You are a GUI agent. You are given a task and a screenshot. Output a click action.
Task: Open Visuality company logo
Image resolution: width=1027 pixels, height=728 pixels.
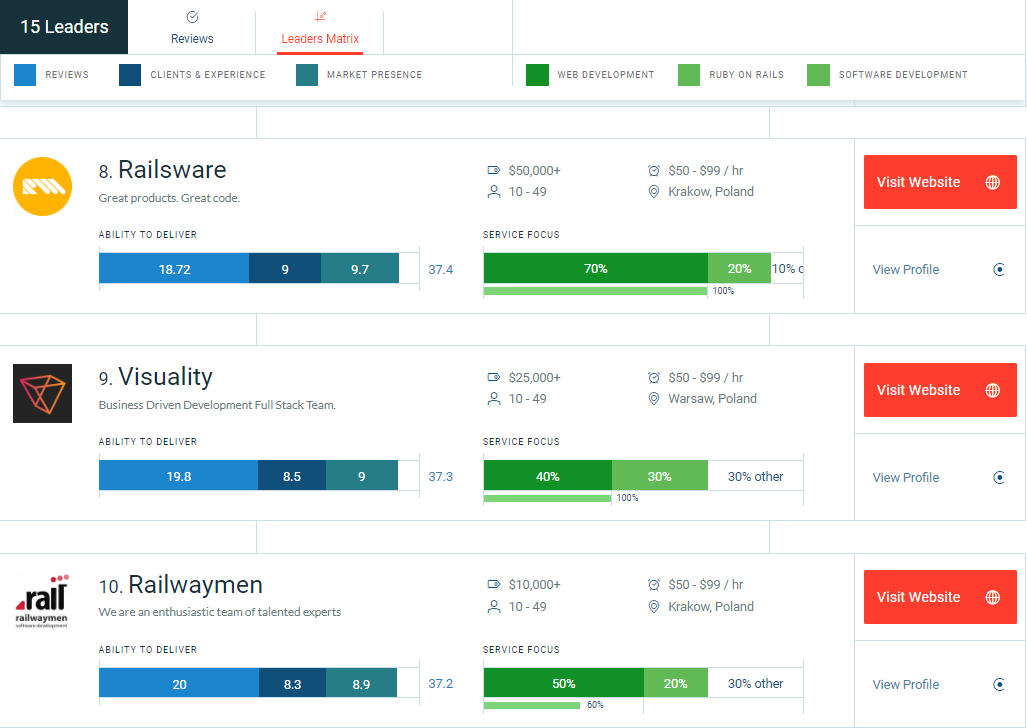click(x=43, y=393)
